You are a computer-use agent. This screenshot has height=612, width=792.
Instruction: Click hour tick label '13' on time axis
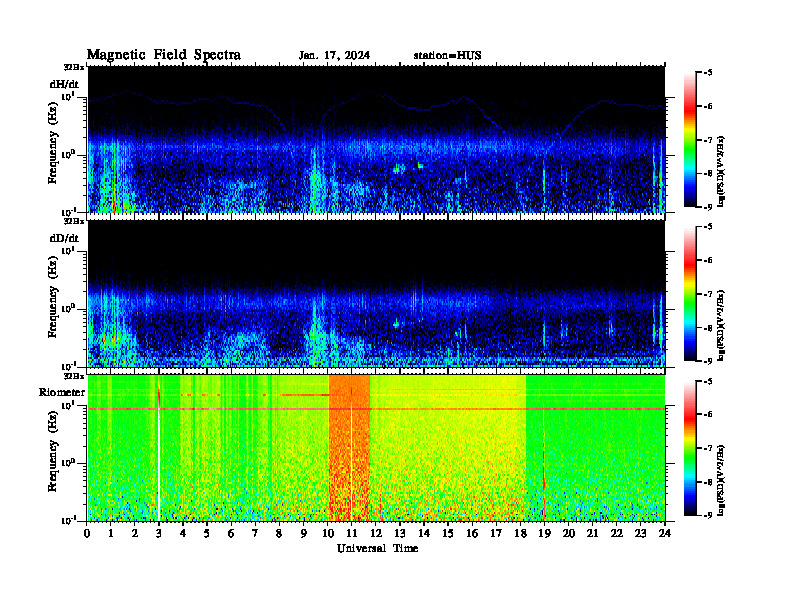(400, 533)
